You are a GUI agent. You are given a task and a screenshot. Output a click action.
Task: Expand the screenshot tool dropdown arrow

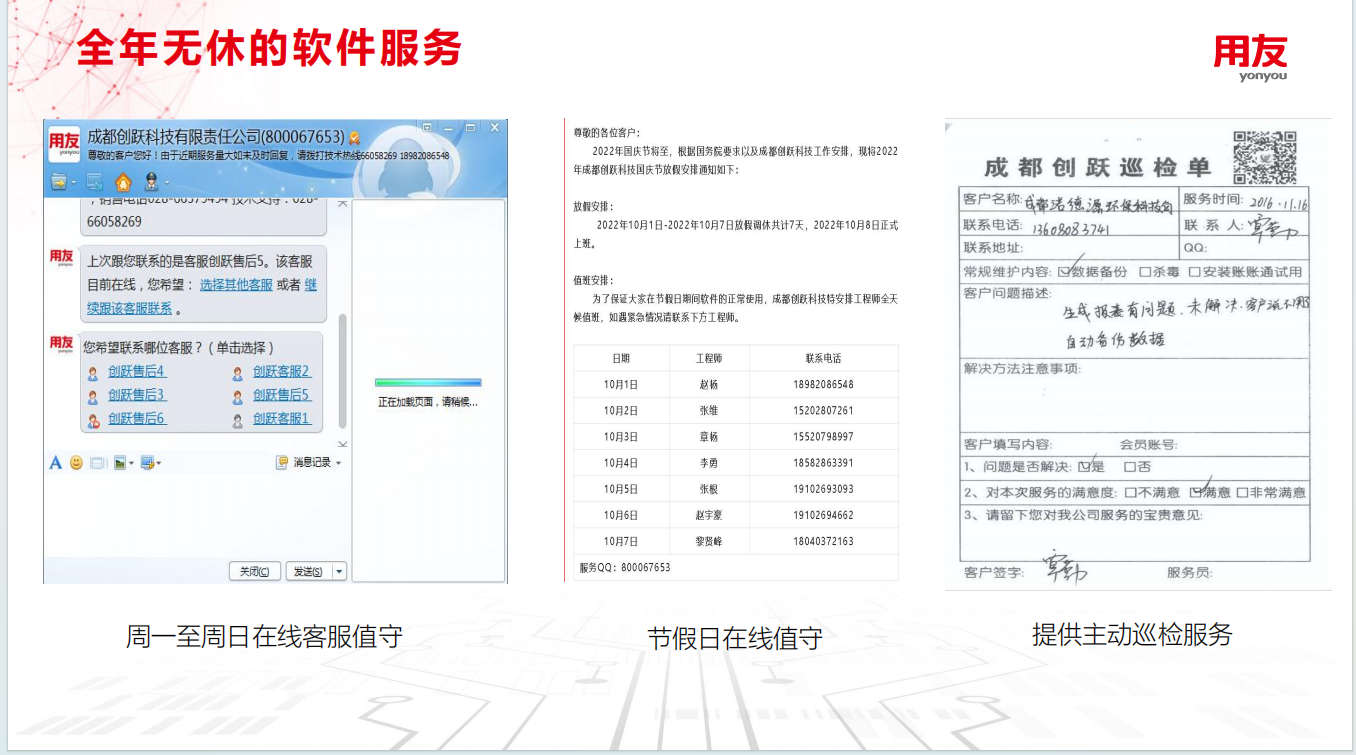click(x=158, y=464)
